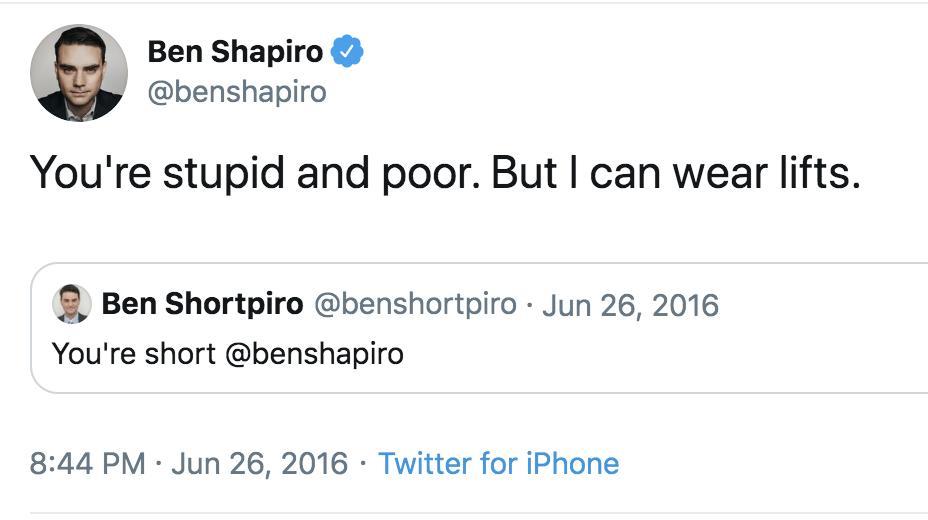
Task: Click the @benshapiro handle under the name
Action: click(x=236, y=92)
